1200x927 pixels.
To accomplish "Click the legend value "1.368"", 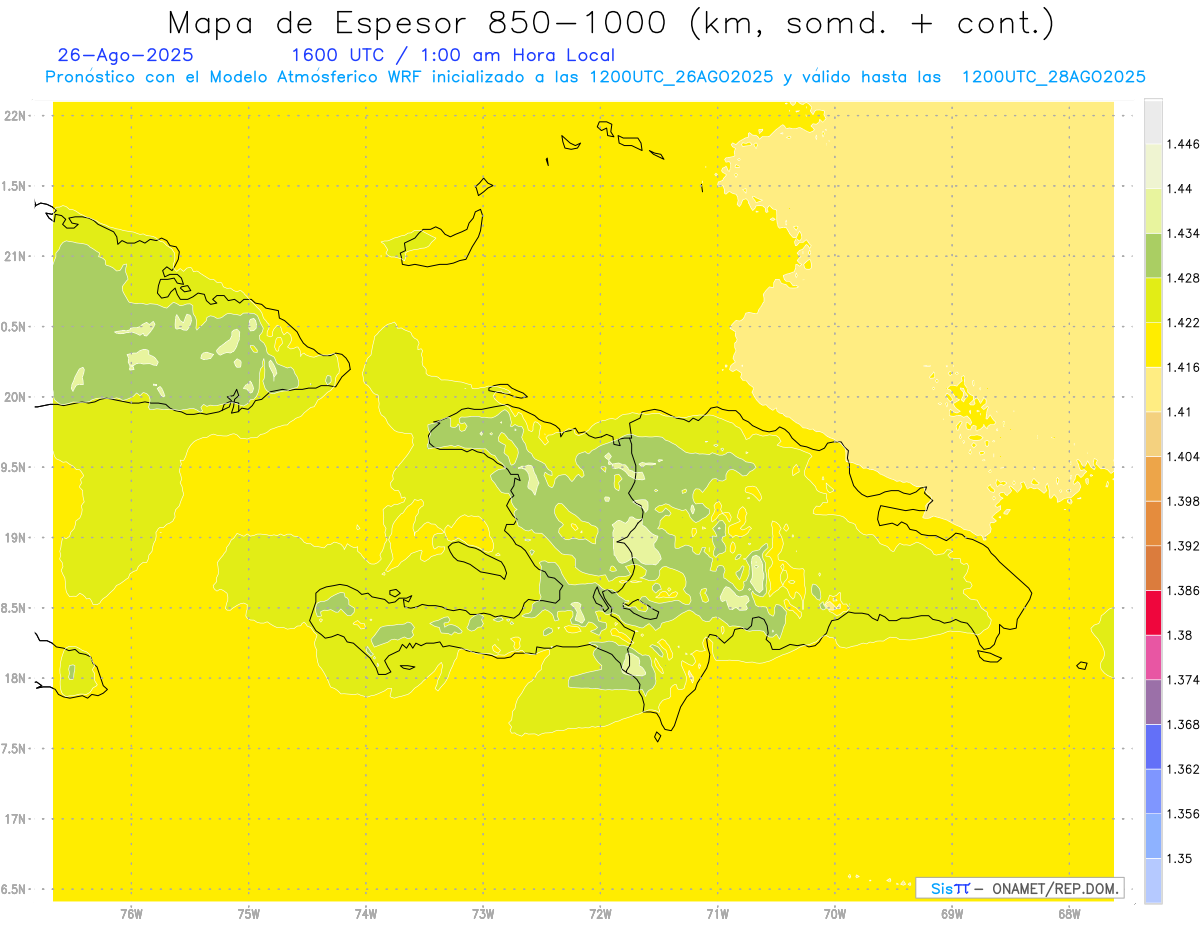I will pos(1183,724).
